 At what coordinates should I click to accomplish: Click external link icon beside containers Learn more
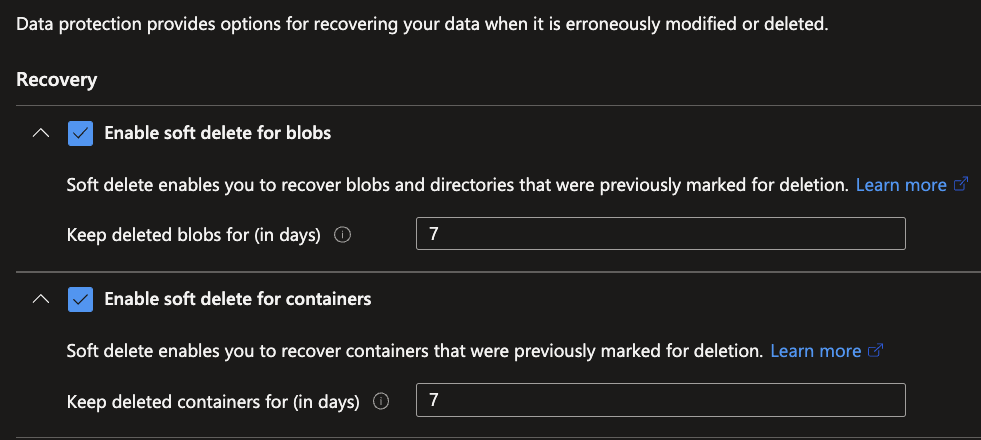tap(876, 351)
